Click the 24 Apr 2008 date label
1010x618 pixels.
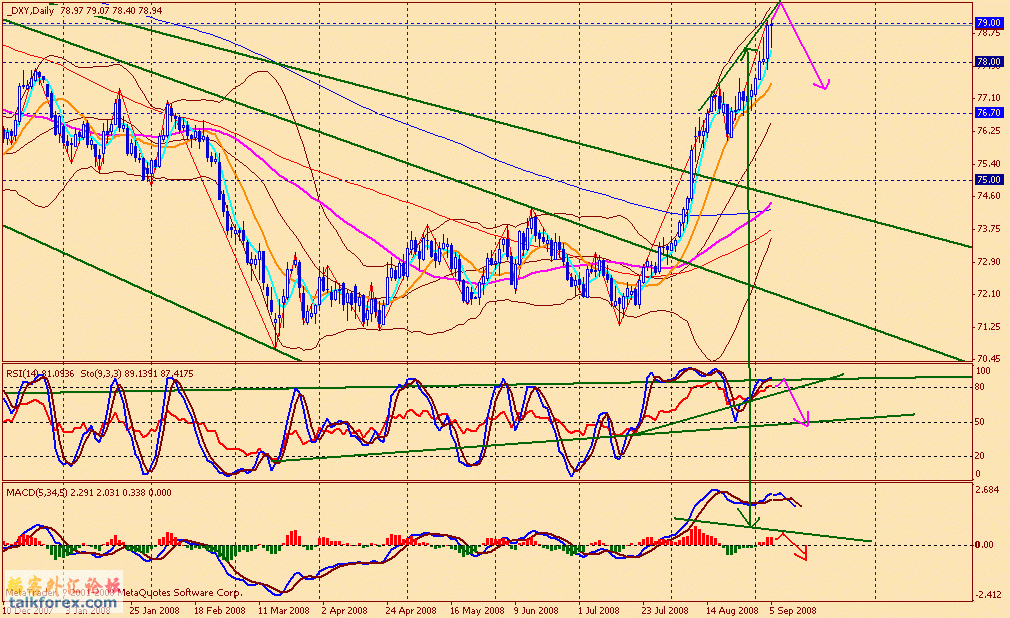pos(411,611)
